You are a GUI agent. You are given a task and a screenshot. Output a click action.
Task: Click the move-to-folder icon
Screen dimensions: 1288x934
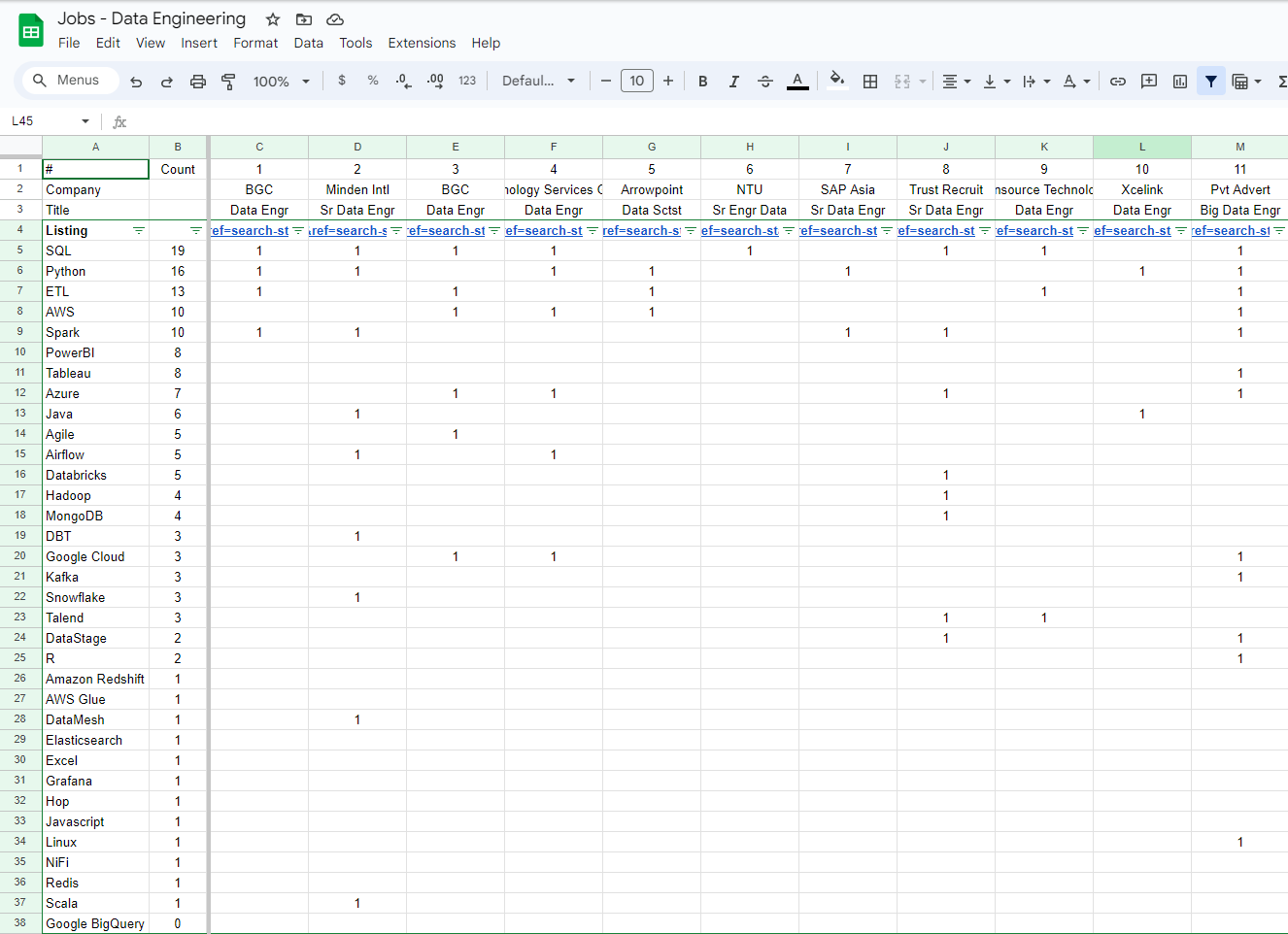tap(304, 19)
